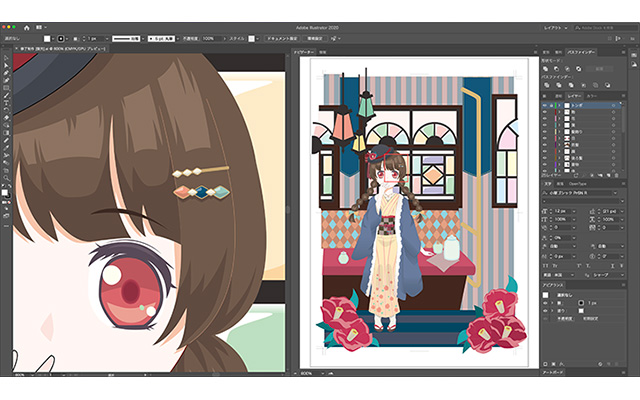Click the Merge pathfinder icon

tap(571, 85)
